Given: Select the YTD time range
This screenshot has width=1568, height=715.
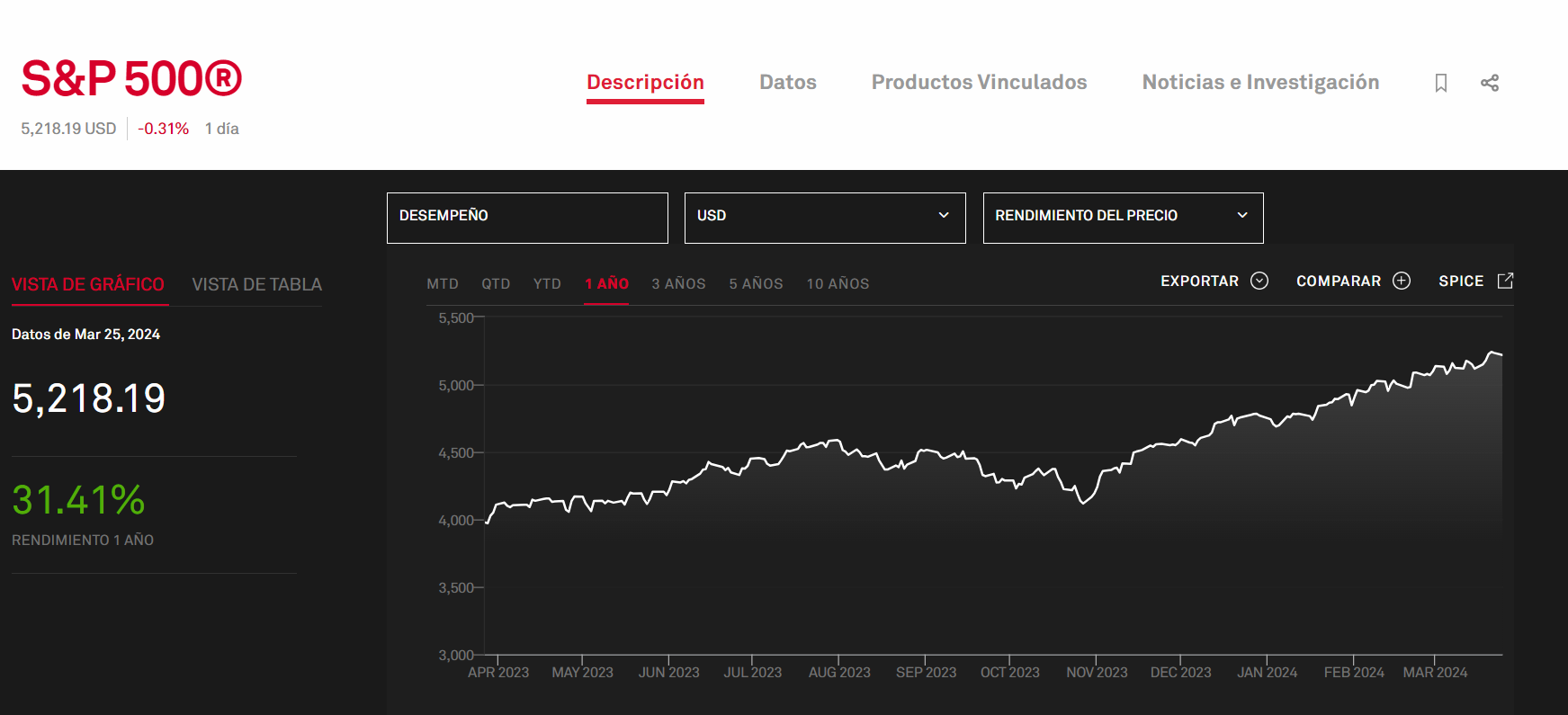Looking at the screenshot, I should 547,284.
